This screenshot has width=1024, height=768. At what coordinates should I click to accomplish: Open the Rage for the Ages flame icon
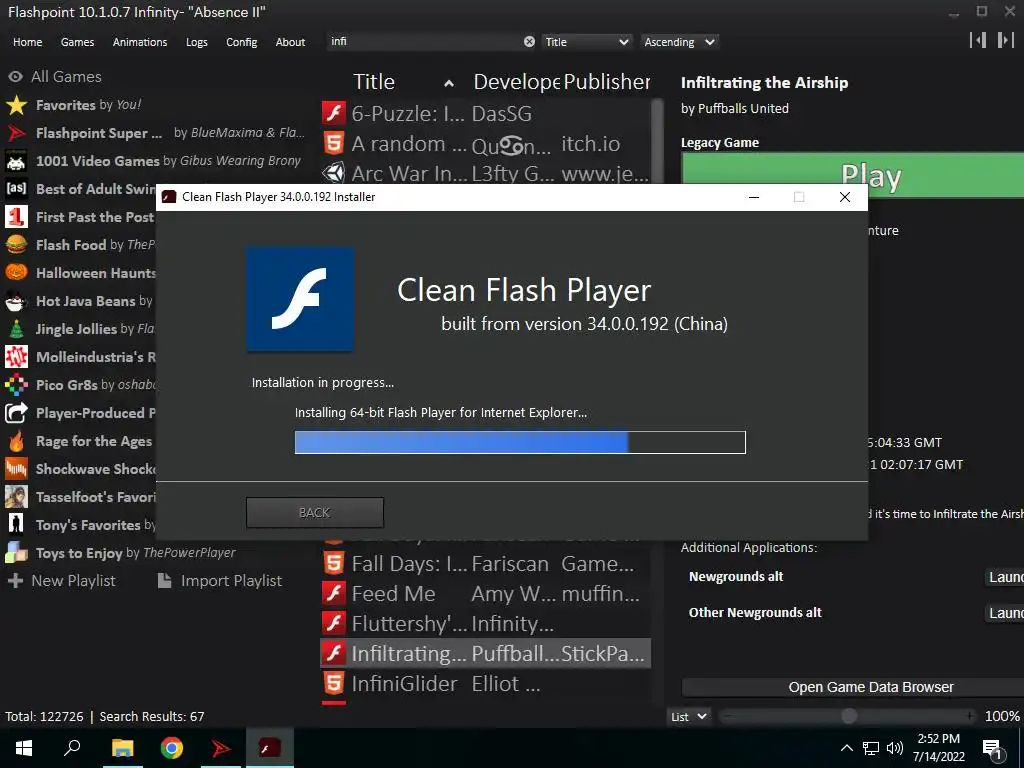coord(16,441)
